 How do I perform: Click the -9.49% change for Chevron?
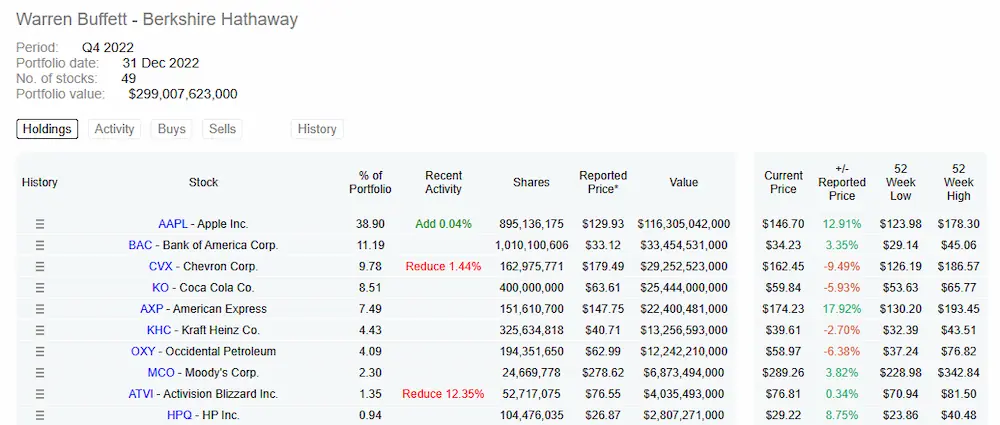coord(842,266)
